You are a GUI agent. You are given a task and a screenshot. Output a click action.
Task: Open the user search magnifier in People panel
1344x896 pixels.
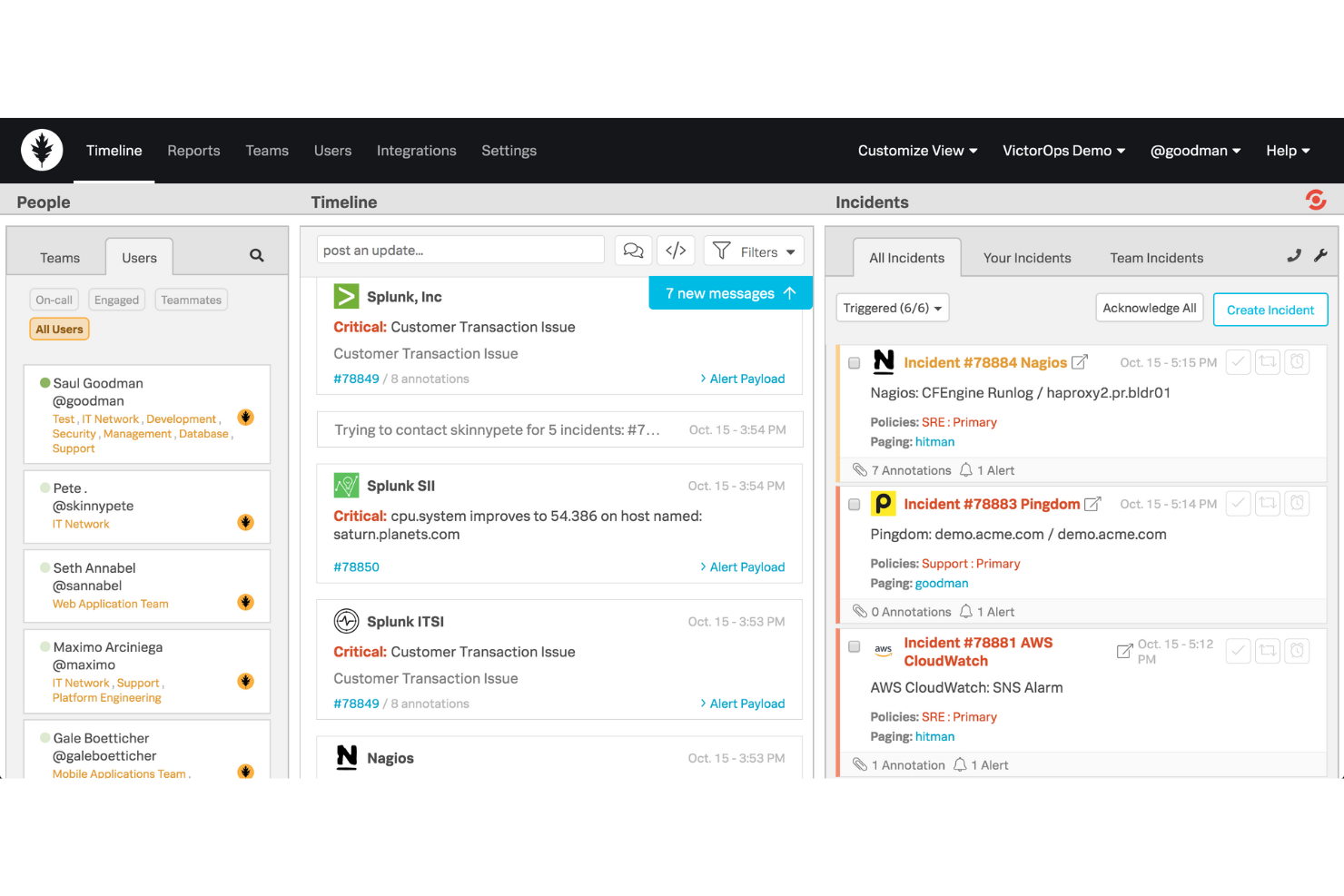pos(256,255)
